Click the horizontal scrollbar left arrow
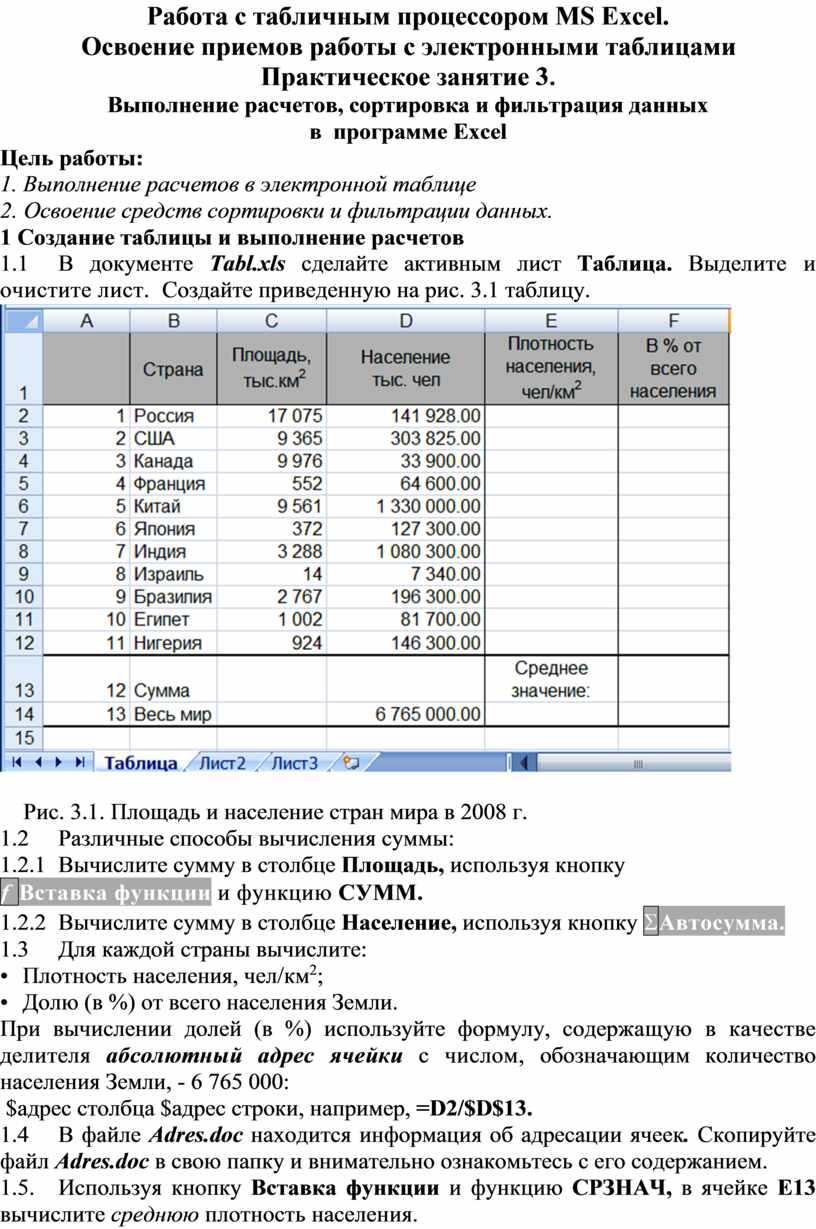 click(x=524, y=763)
